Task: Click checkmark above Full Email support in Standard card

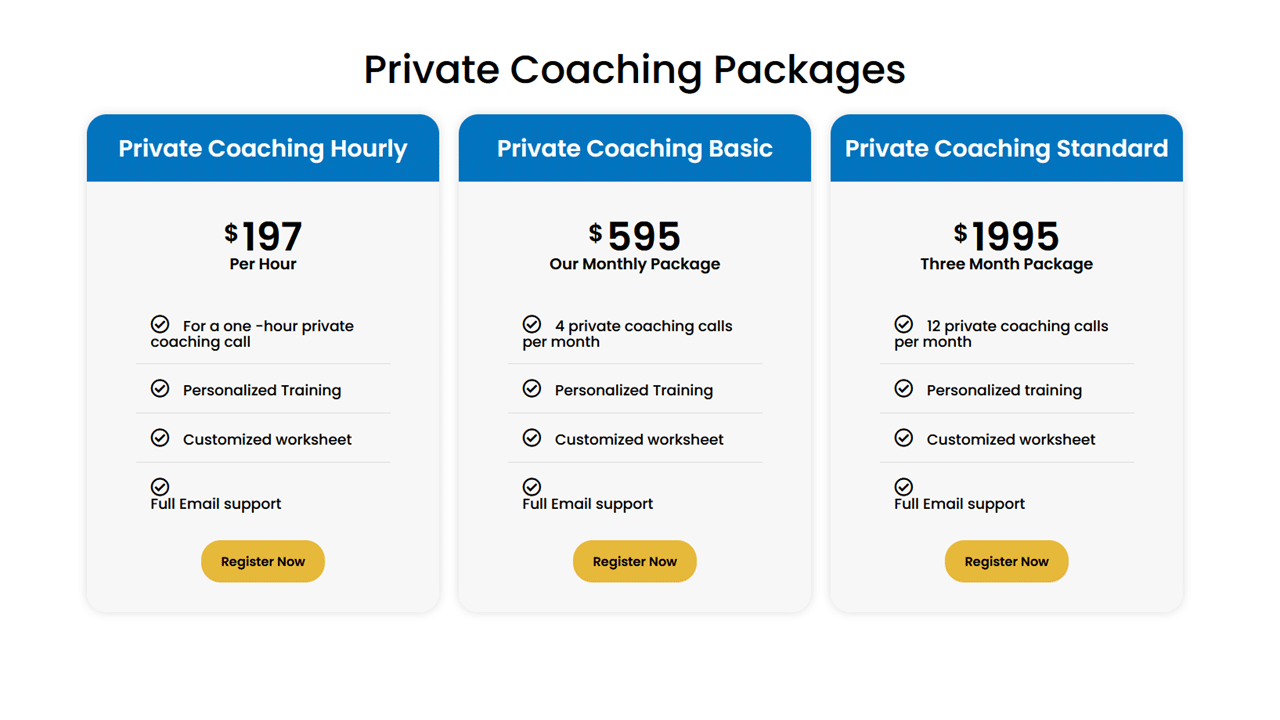Action: tap(904, 487)
